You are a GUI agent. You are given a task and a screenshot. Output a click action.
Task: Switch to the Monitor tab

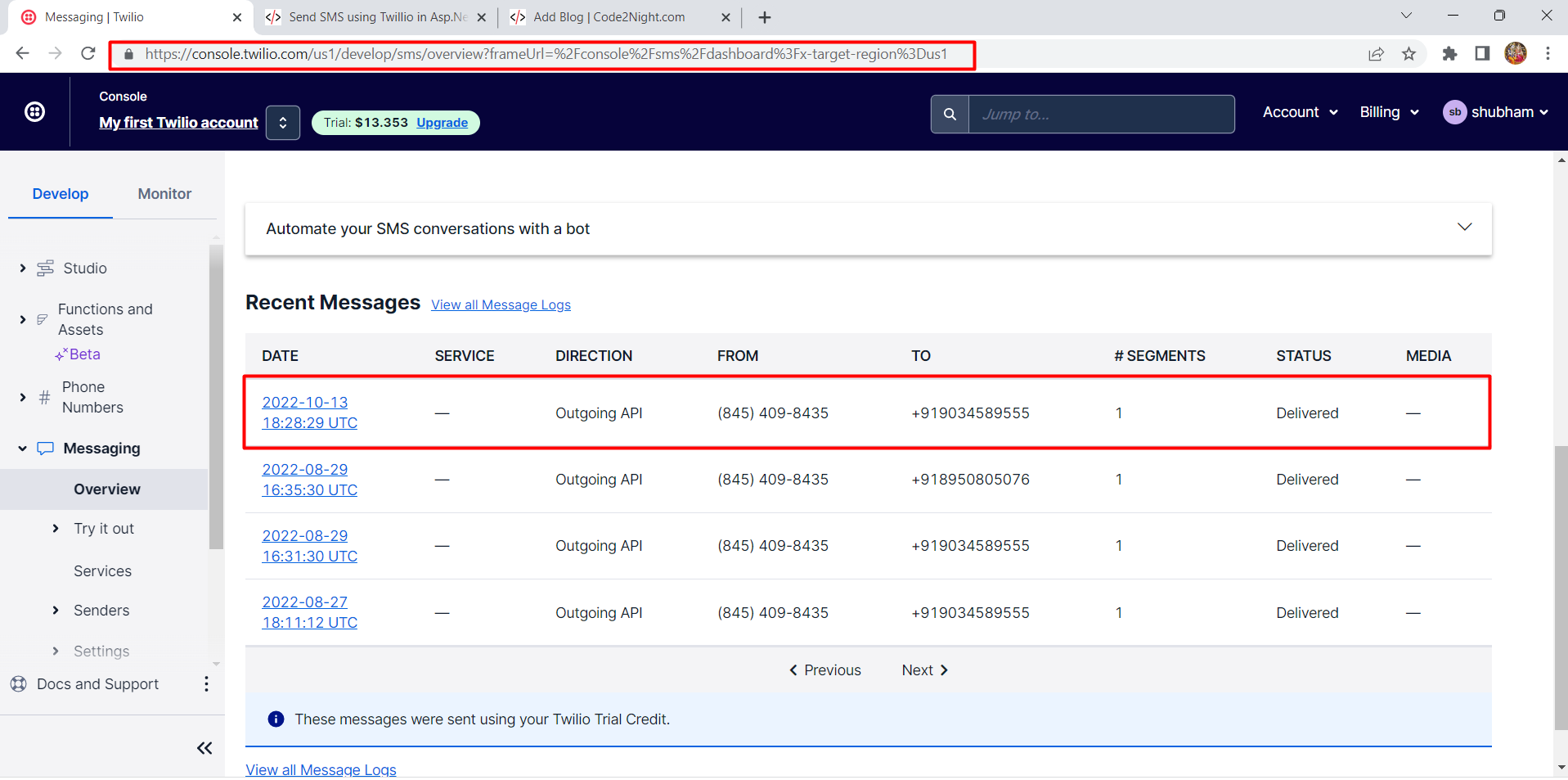[164, 194]
